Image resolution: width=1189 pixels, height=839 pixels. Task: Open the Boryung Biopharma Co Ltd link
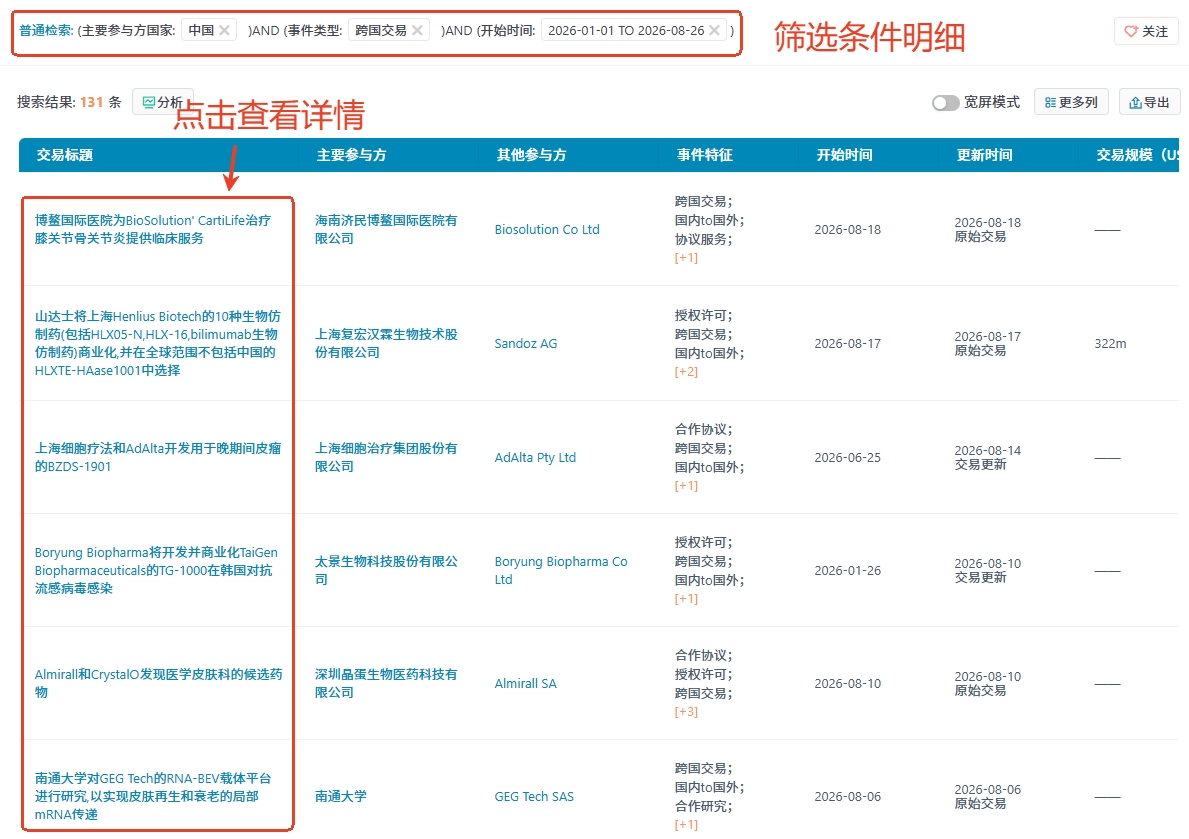pyautogui.click(x=561, y=570)
